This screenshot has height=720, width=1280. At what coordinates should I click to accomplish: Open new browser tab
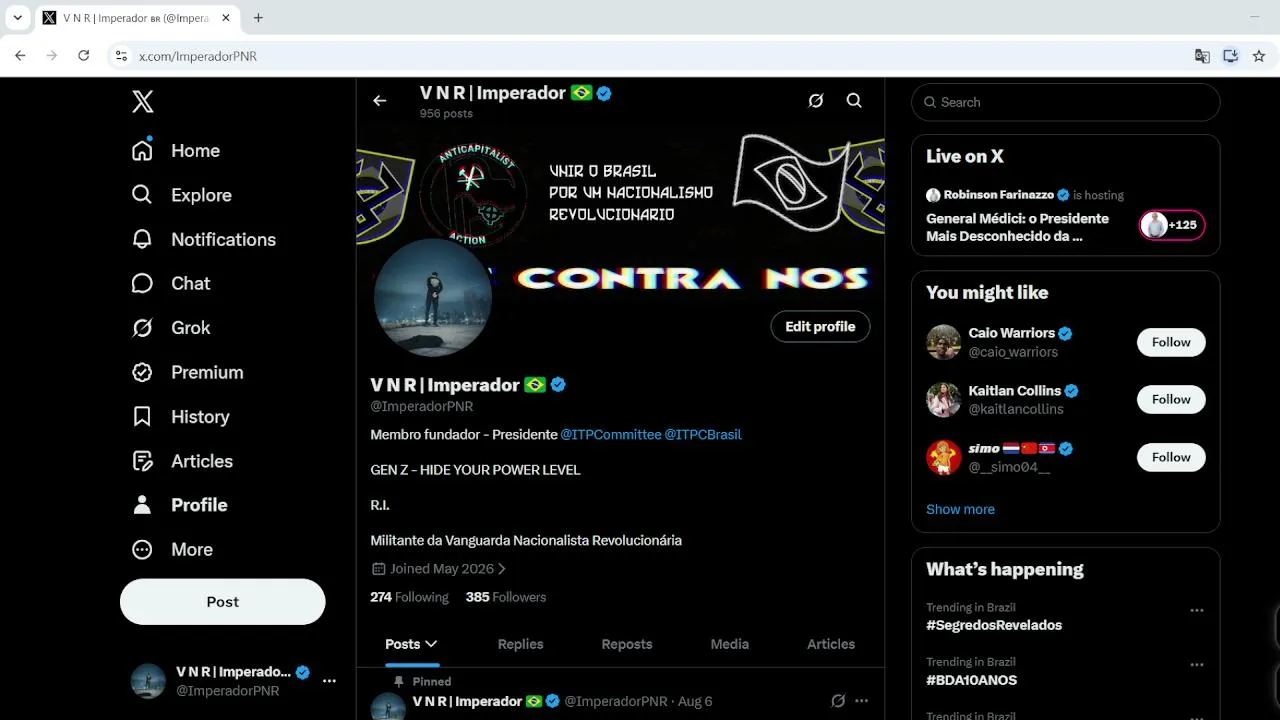click(258, 18)
